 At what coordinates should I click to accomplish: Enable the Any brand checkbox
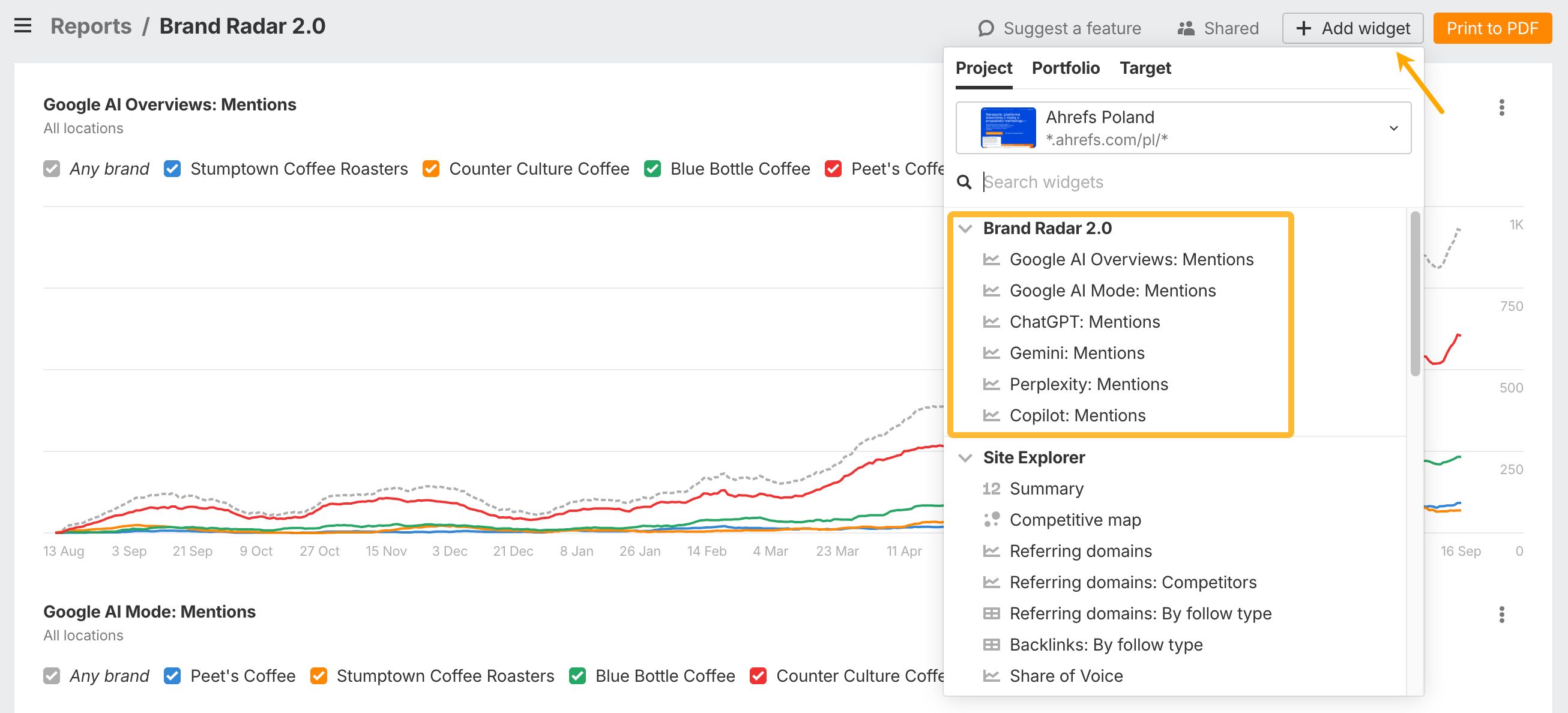pyautogui.click(x=51, y=169)
